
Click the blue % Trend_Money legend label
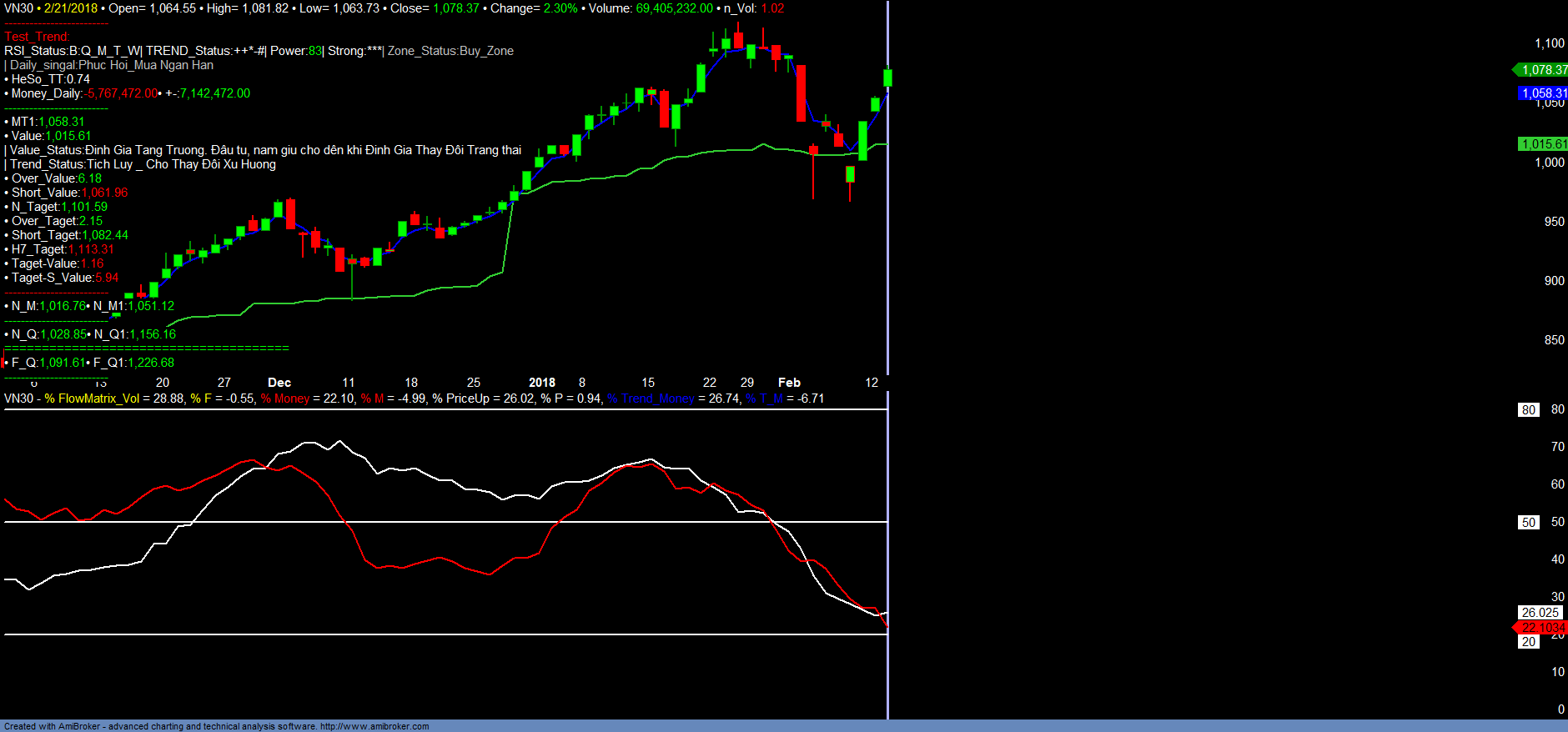point(651,399)
